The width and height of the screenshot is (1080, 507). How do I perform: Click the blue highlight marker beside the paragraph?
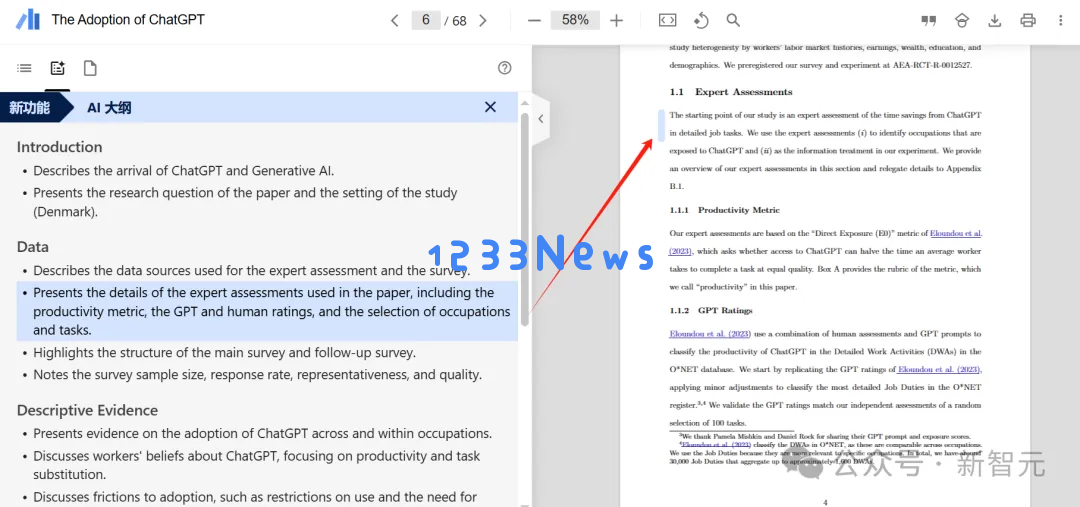[661, 125]
